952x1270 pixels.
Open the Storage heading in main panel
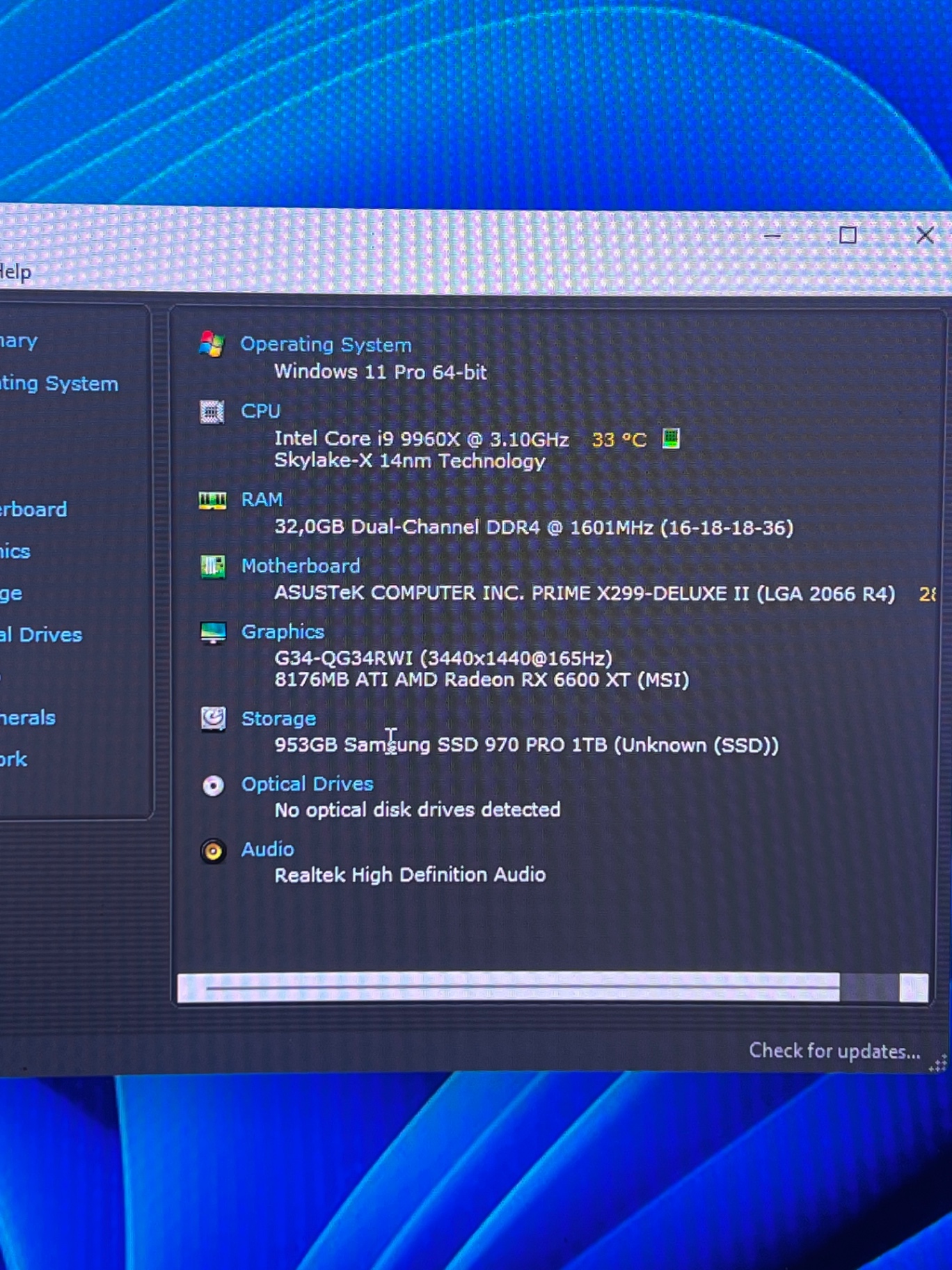[x=278, y=718]
